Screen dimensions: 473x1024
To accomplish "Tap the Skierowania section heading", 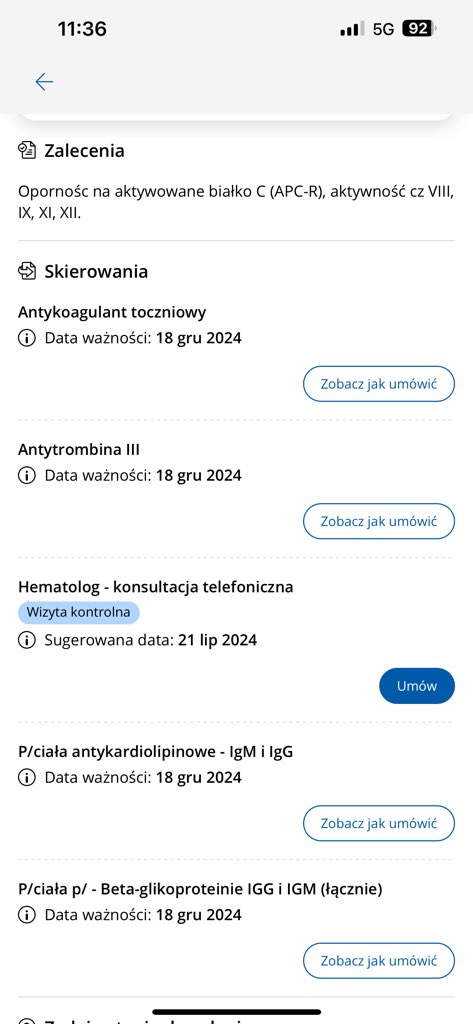I will click(x=96, y=271).
